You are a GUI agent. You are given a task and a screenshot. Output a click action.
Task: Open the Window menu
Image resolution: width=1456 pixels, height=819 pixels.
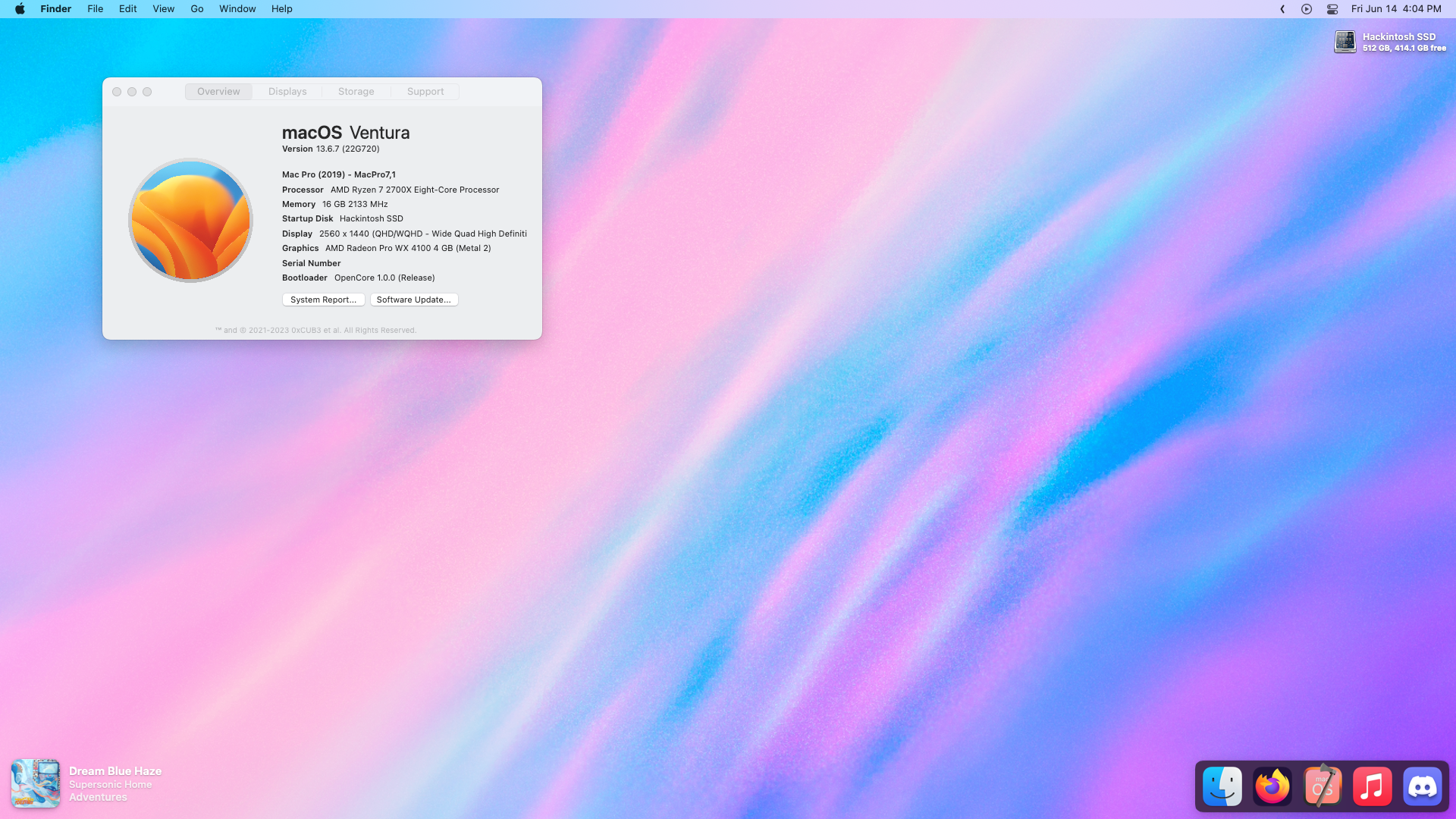coord(237,9)
